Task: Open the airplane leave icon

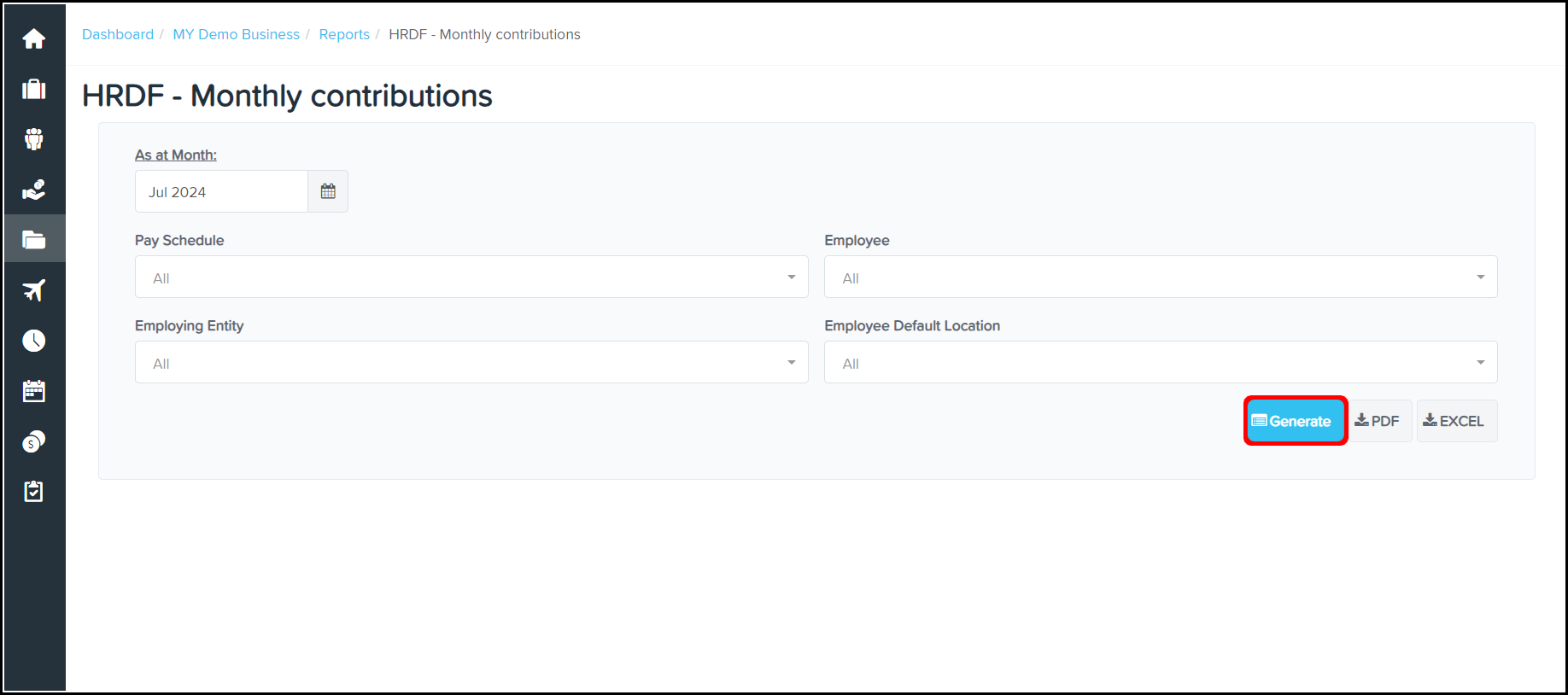Action: pos(34,290)
